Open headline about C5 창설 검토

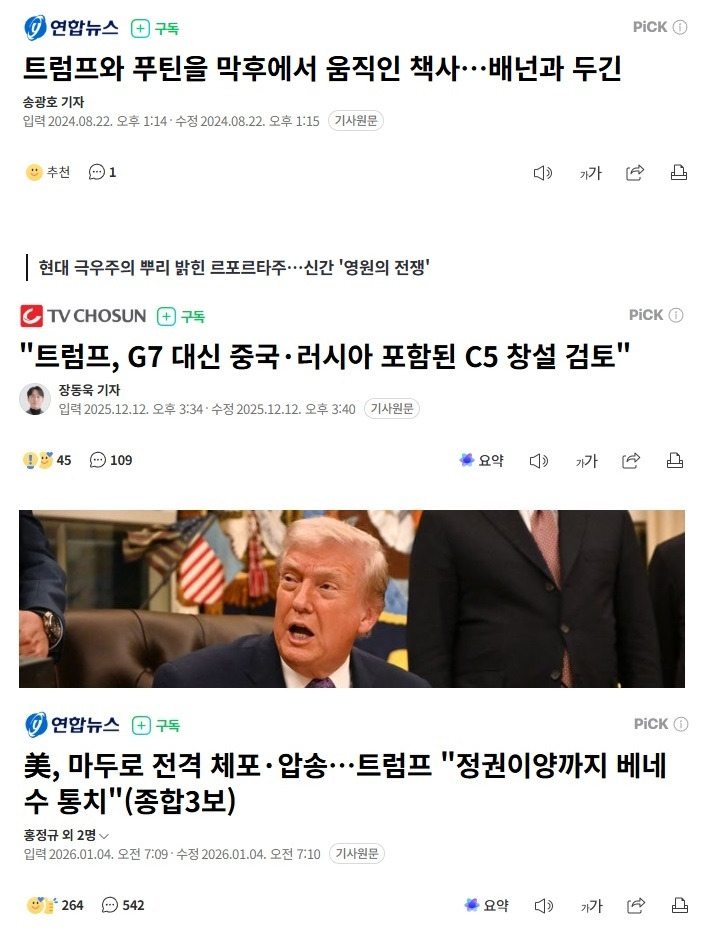(x=325, y=356)
